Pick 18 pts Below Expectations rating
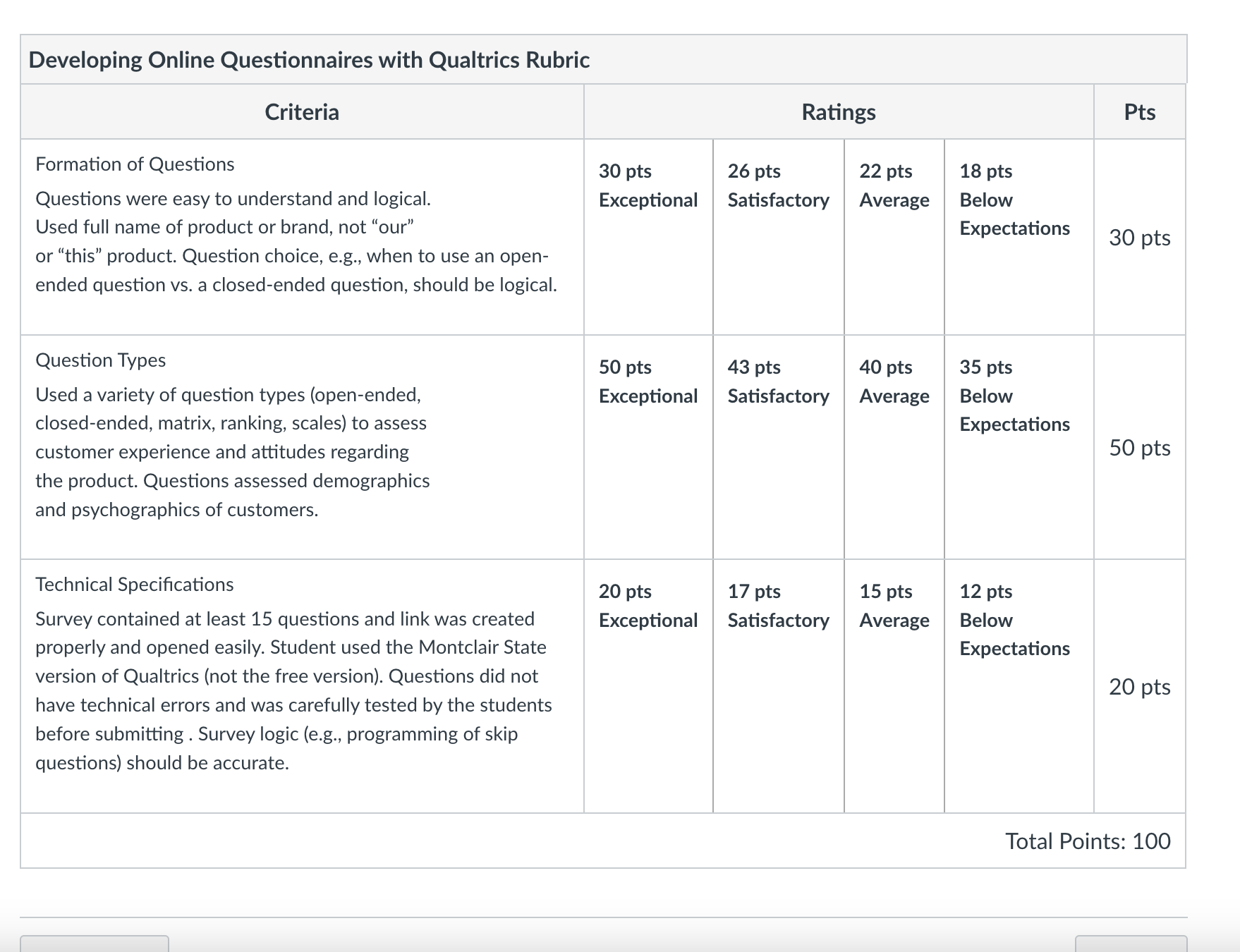The image size is (1240, 952). tap(1019, 237)
